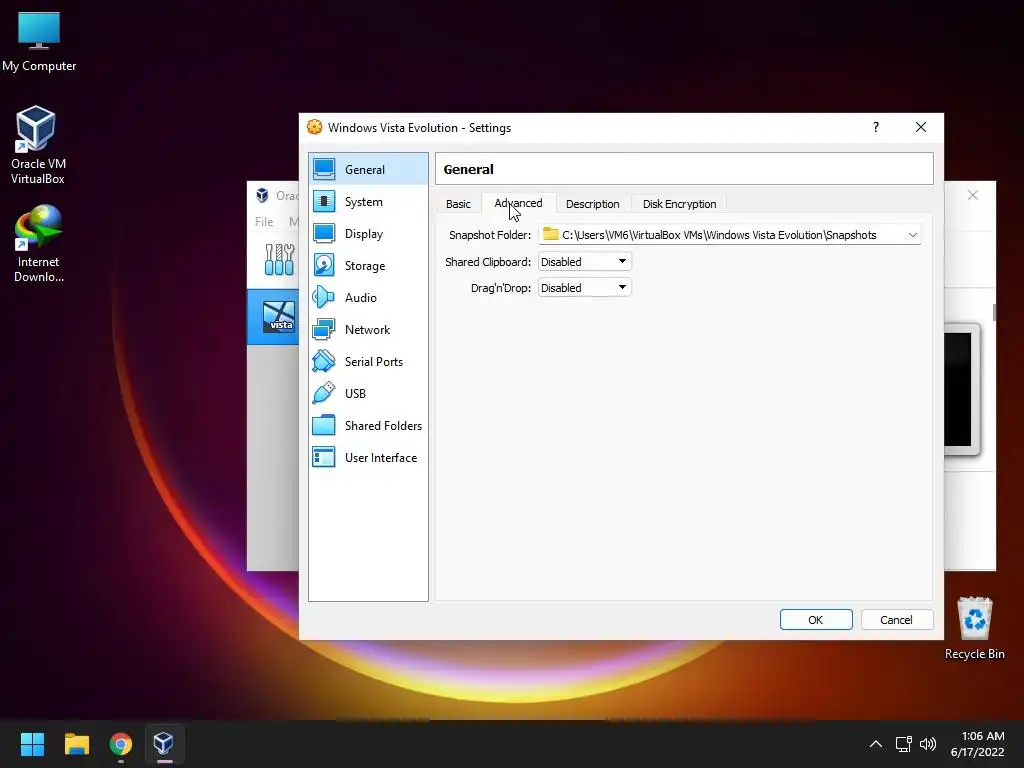Close the Windows Vista Evolution Settings dialog

(920, 127)
